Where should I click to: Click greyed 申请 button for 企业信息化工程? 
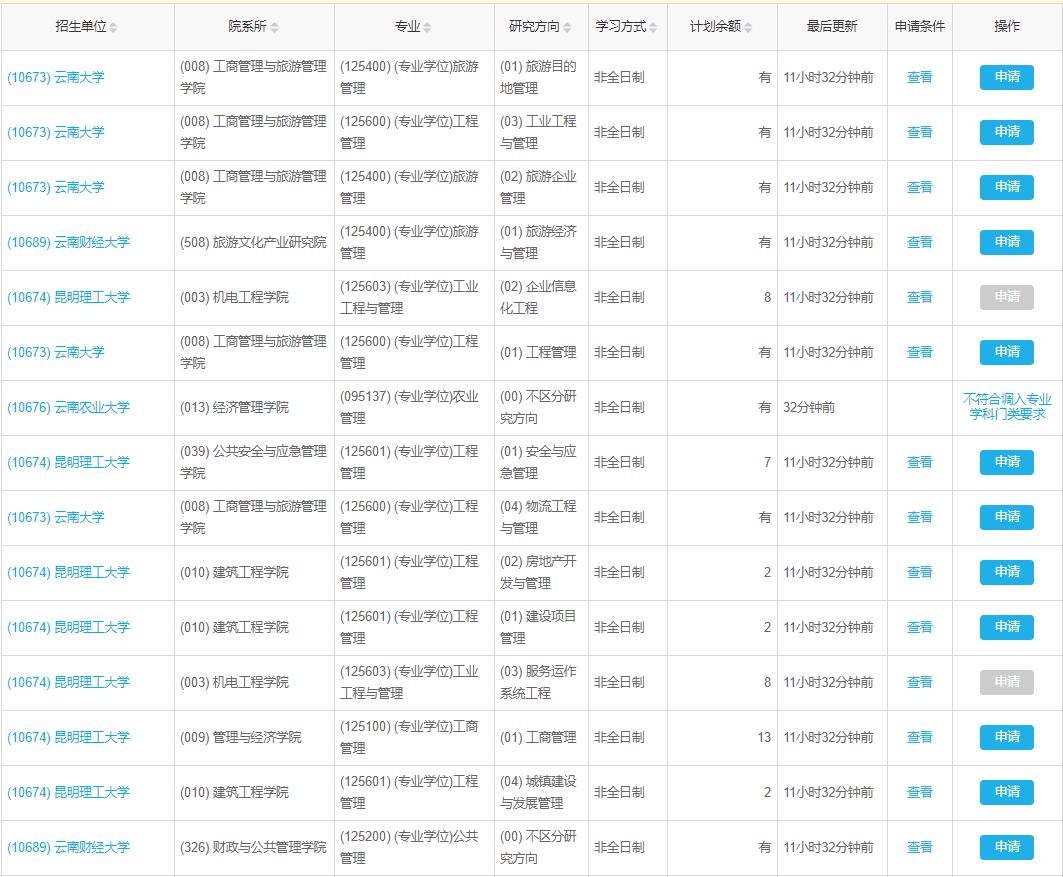(1006, 297)
